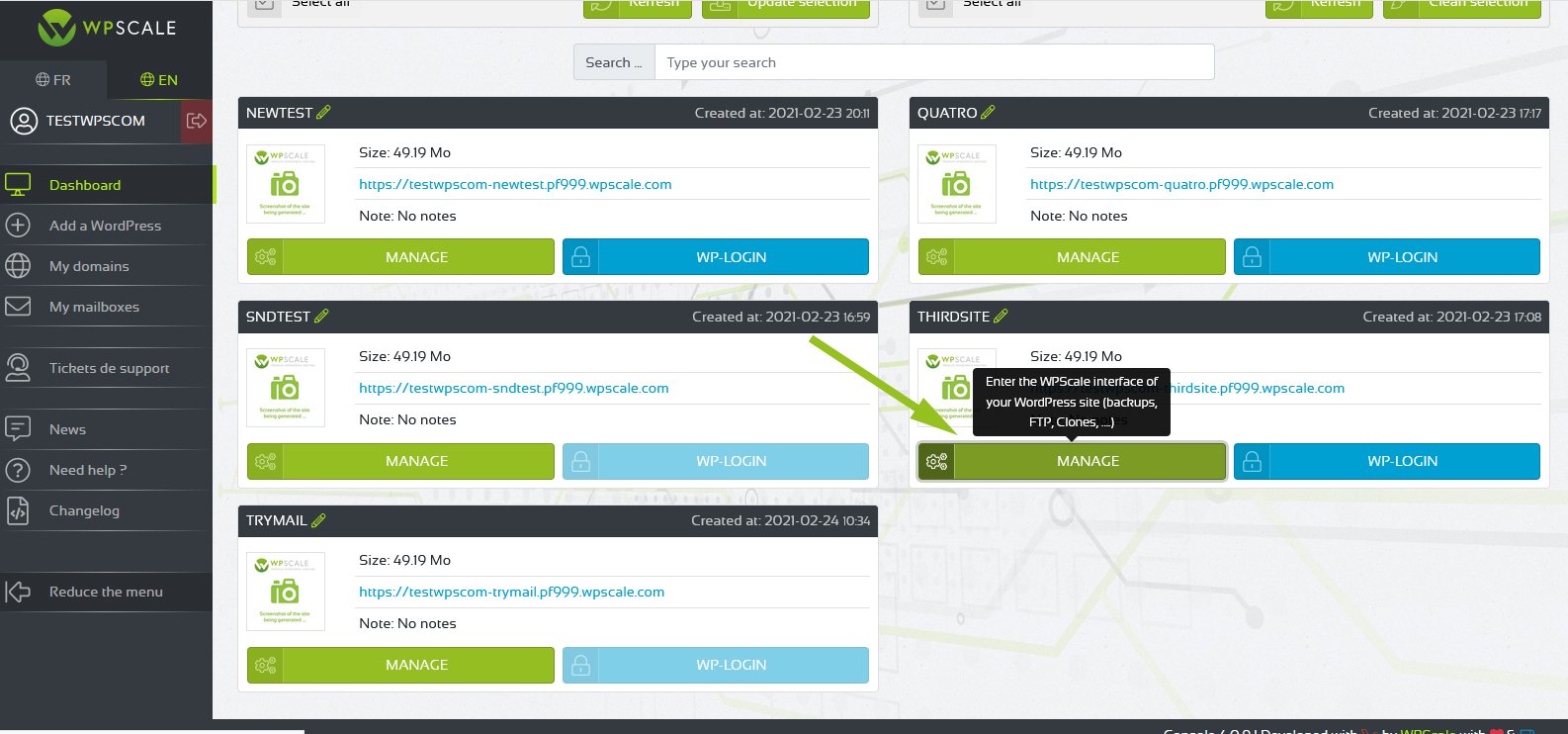Collapse sidebar with Reduce the menu
The height and width of the screenshot is (734, 1568).
[106, 592]
